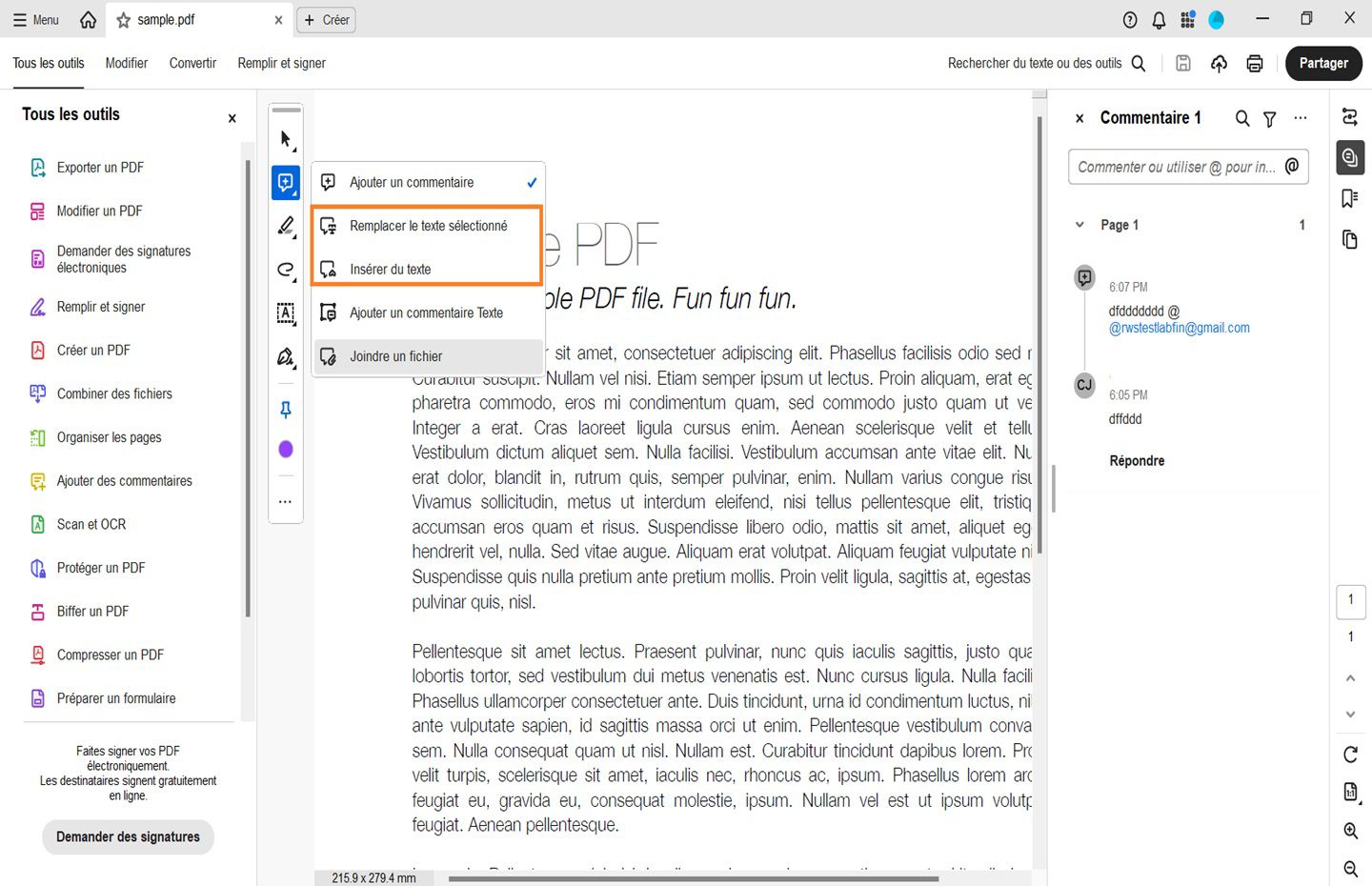The height and width of the screenshot is (886, 1372).
Task: Click the page fit icon in right rail
Action: pos(1350,792)
